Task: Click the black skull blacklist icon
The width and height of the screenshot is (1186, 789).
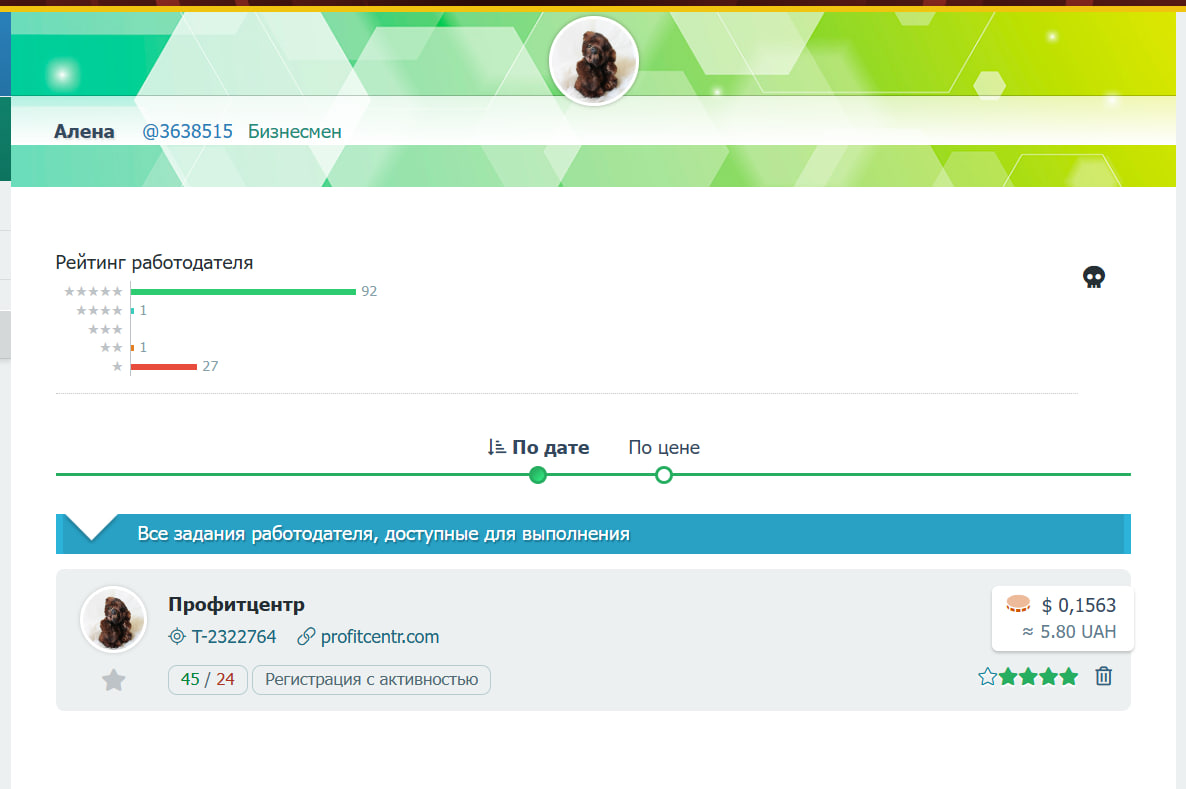Action: click(x=1094, y=278)
